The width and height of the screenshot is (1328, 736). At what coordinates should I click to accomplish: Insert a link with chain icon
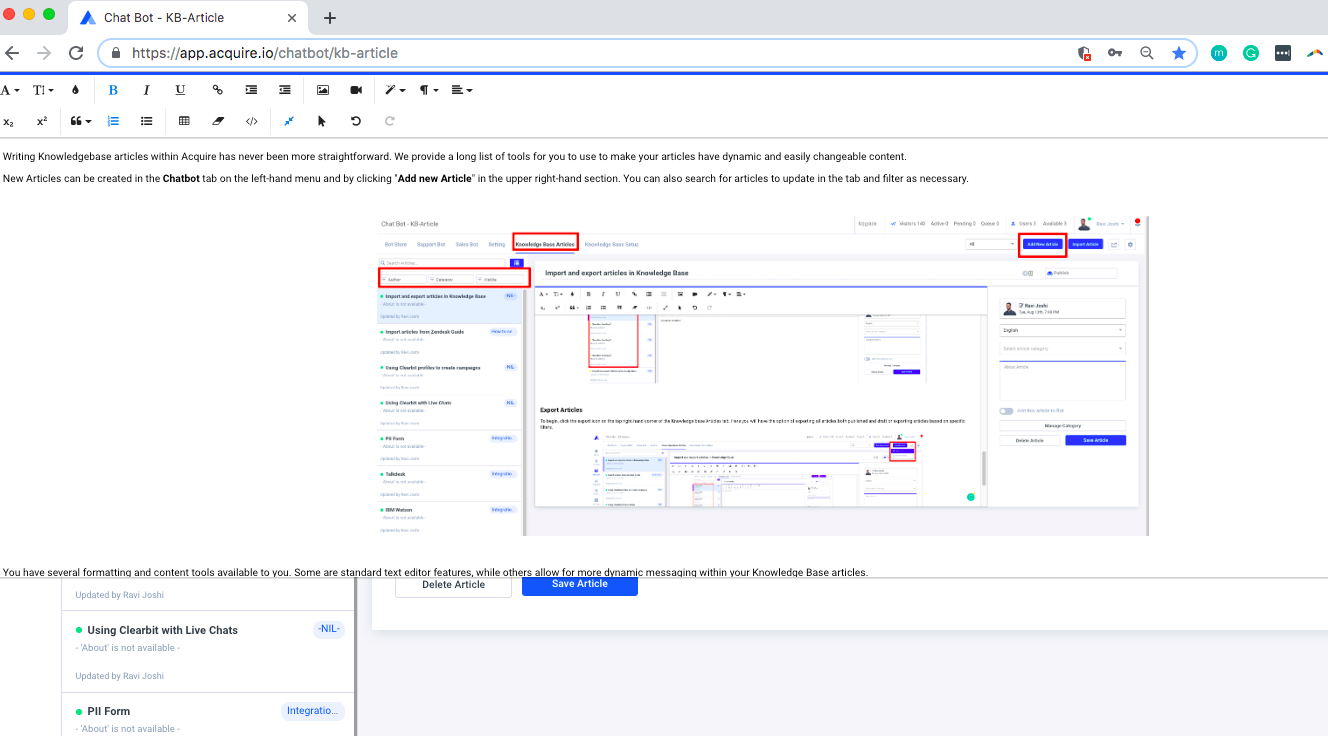click(218, 90)
